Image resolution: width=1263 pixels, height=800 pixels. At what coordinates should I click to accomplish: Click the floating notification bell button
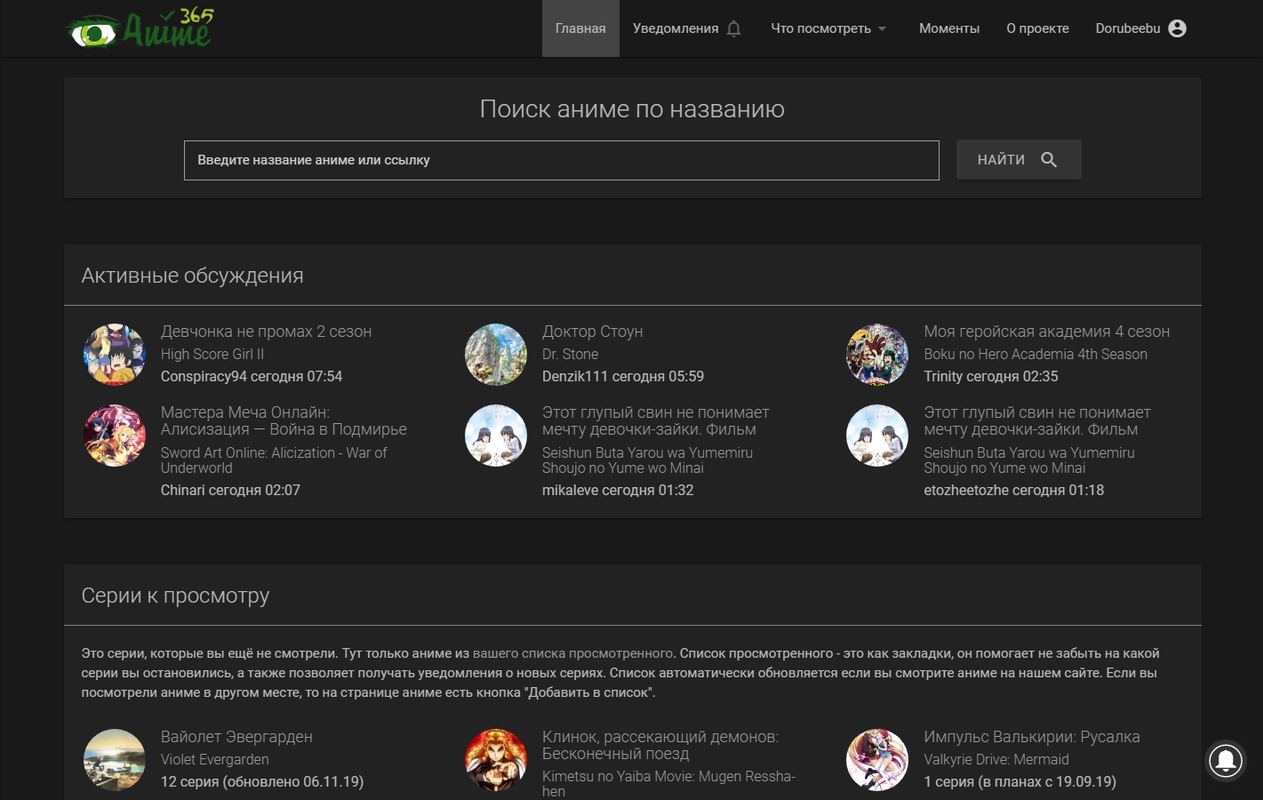click(1226, 760)
